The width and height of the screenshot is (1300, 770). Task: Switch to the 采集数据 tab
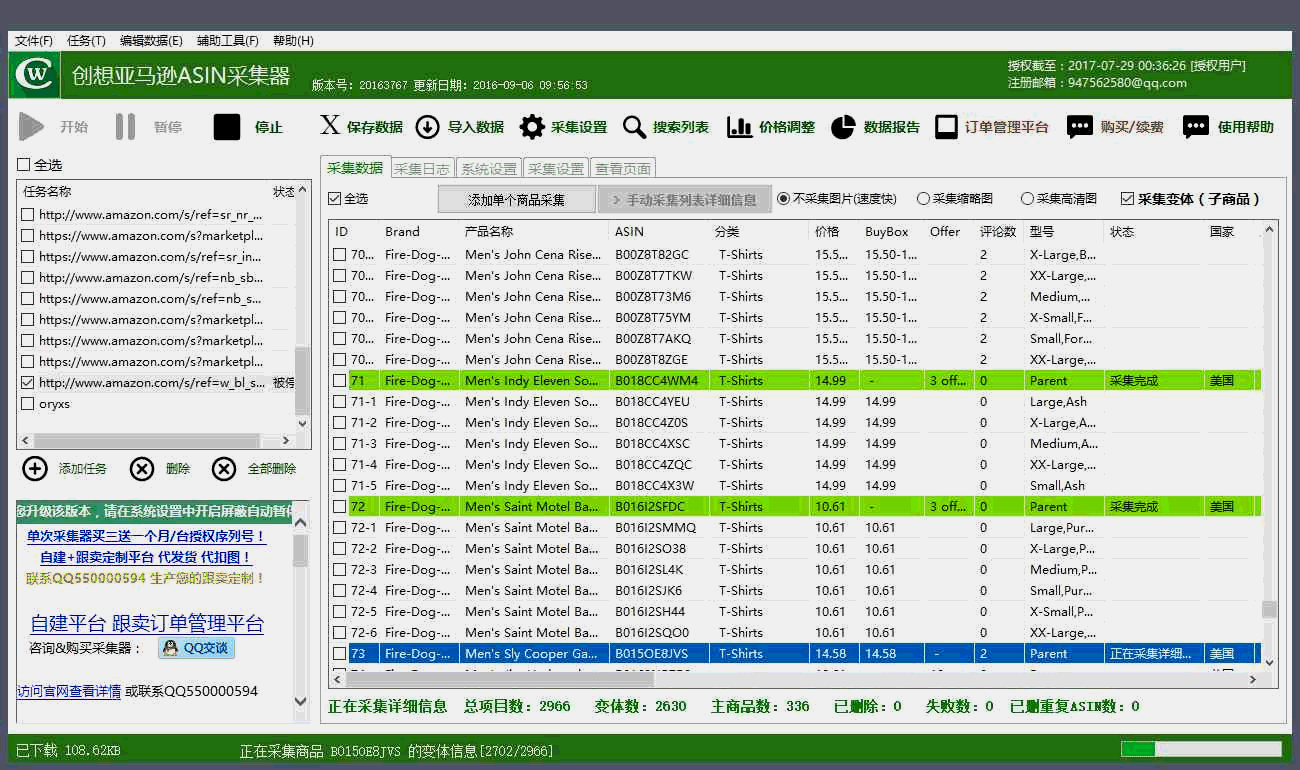point(355,168)
